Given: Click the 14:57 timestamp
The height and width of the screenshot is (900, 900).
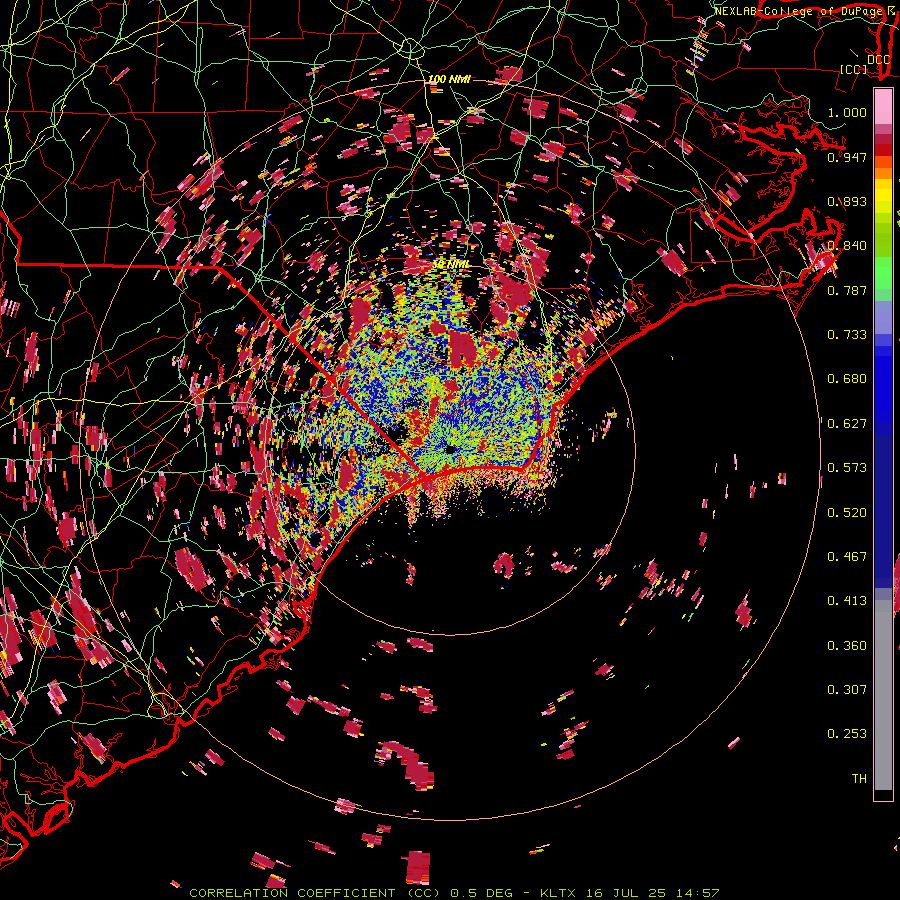Looking at the screenshot, I should coord(697,893).
